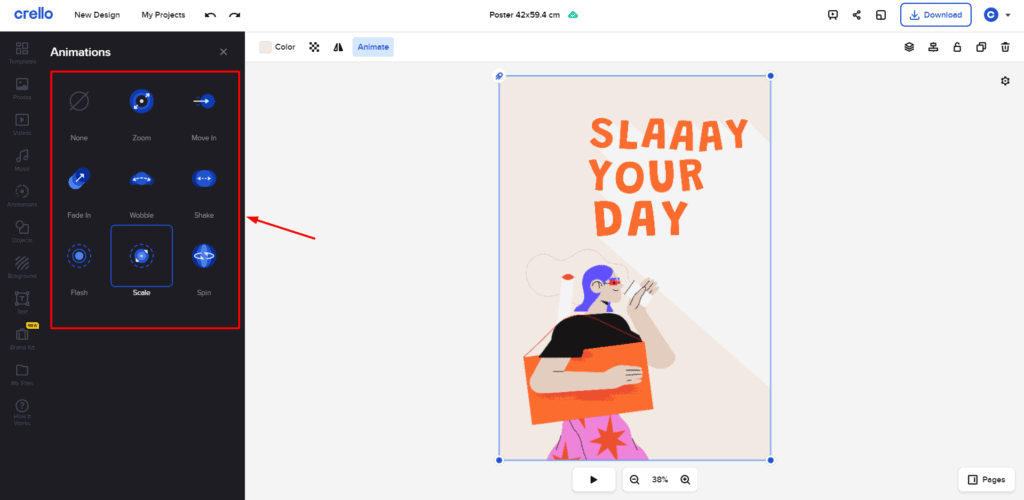Close the Animations panel
Image resolution: width=1024 pixels, height=500 pixels.
(x=223, y=52)
